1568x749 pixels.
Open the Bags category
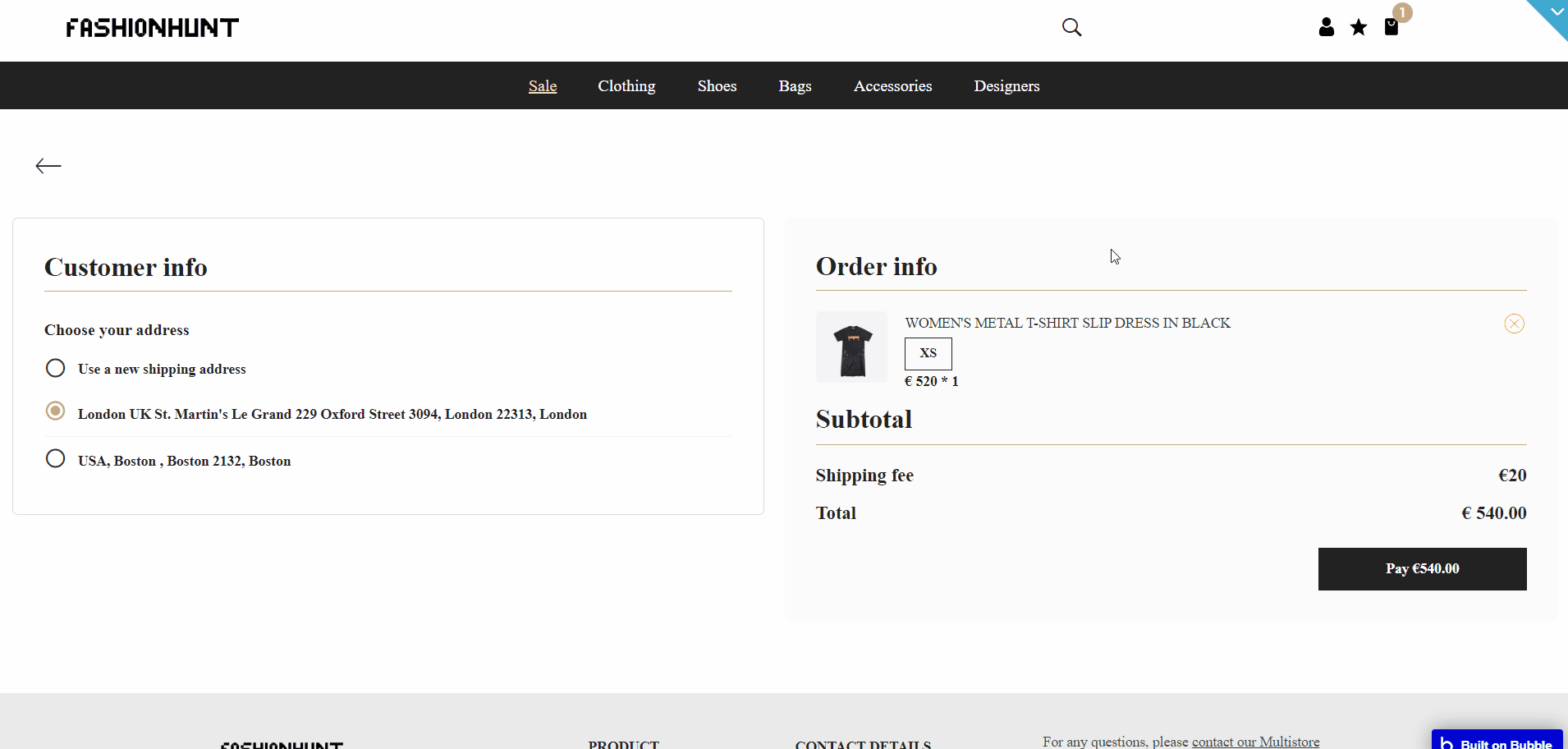click(x=795, y=86)
